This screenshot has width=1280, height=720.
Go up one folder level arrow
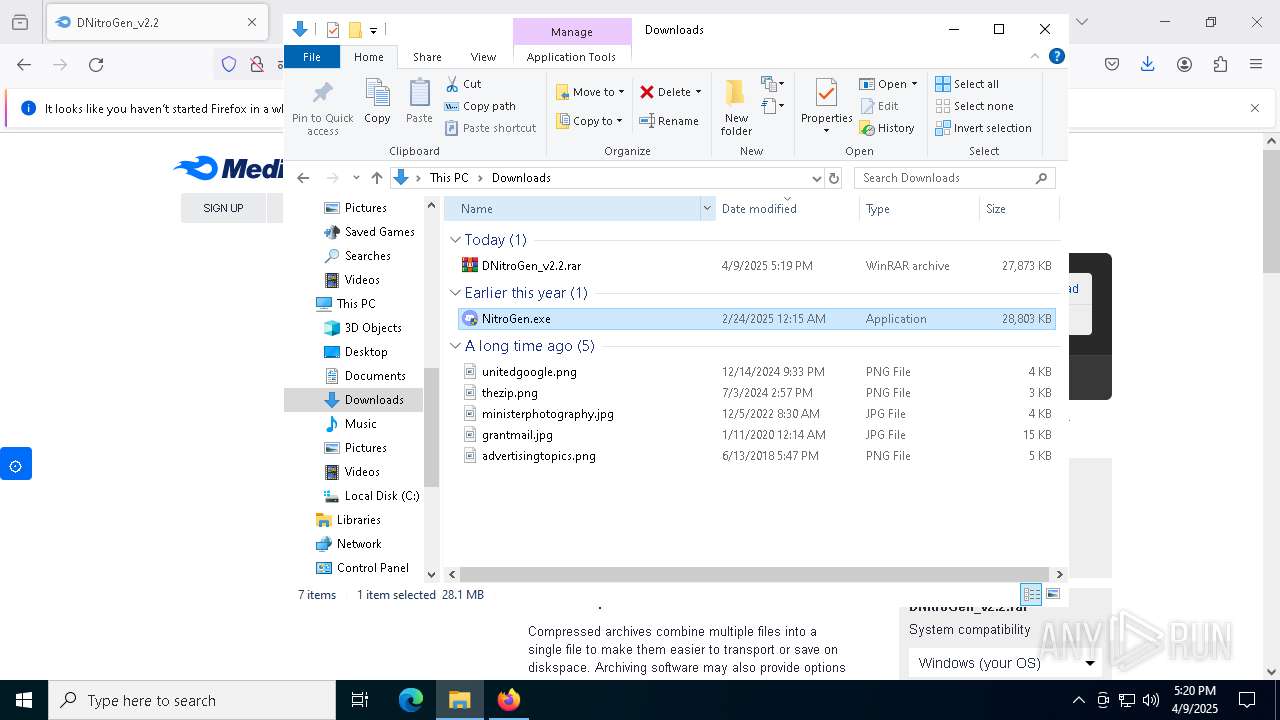[376, 178]
